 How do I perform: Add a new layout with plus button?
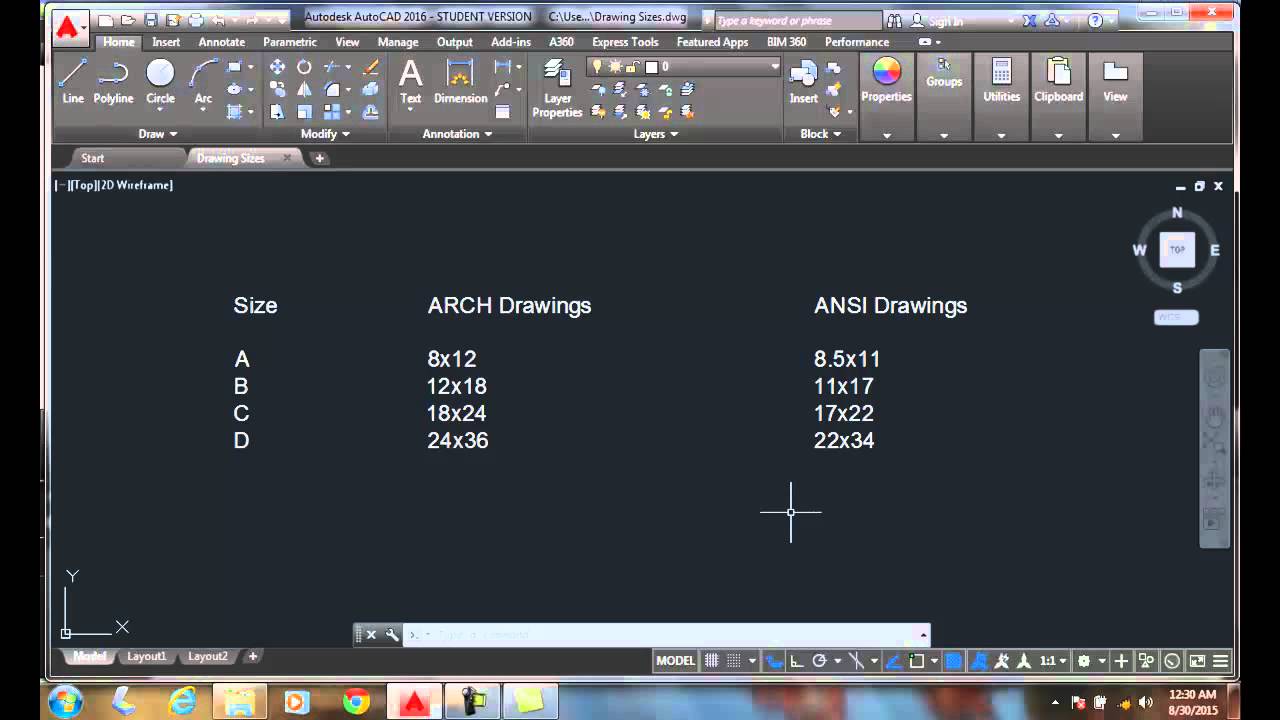tap(253, 657)
